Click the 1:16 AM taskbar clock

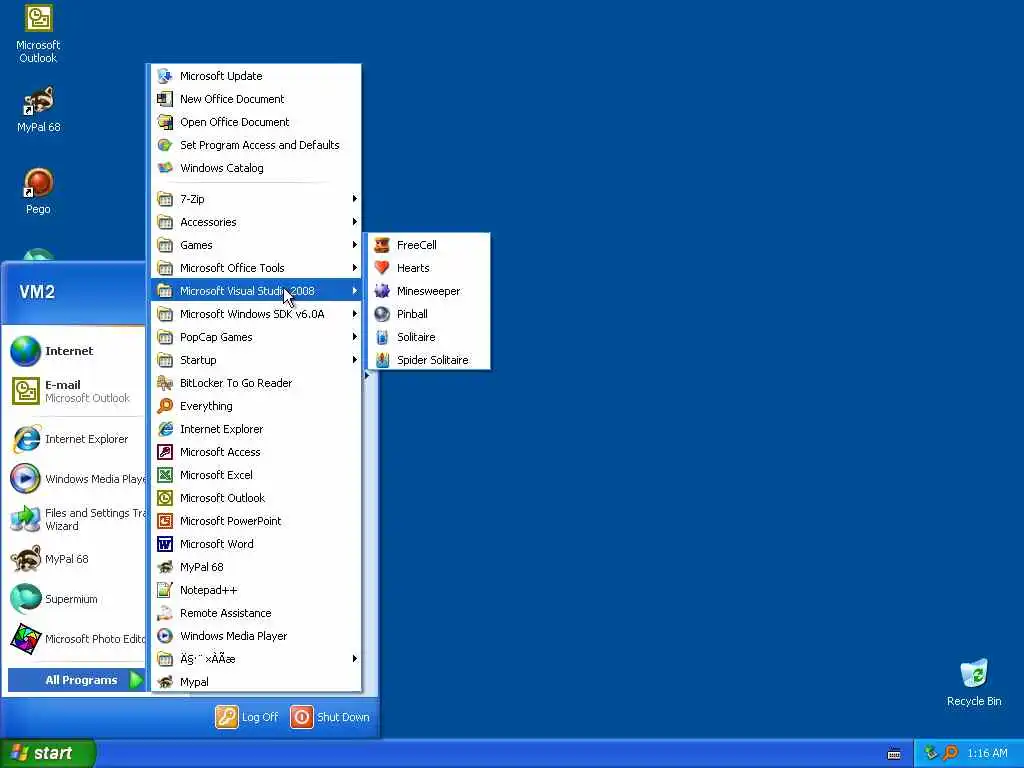(x=987, y=753)
